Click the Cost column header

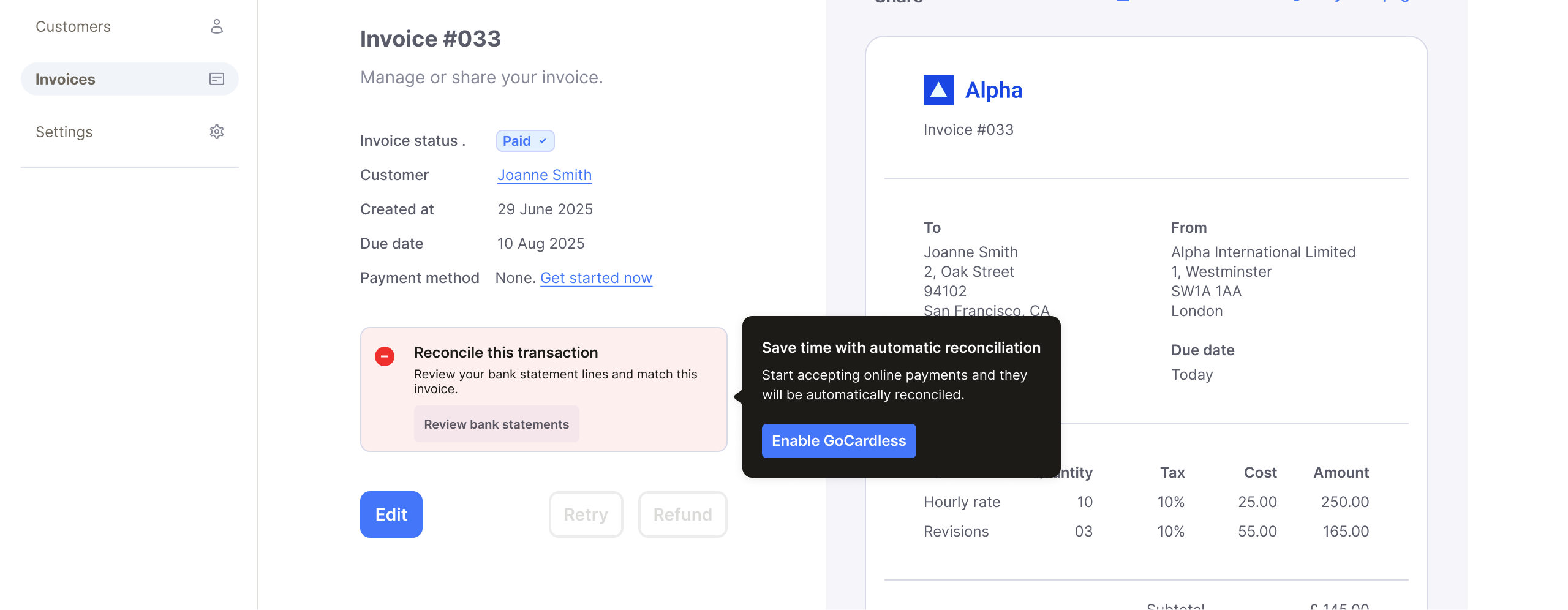[x=1260, y=473]
